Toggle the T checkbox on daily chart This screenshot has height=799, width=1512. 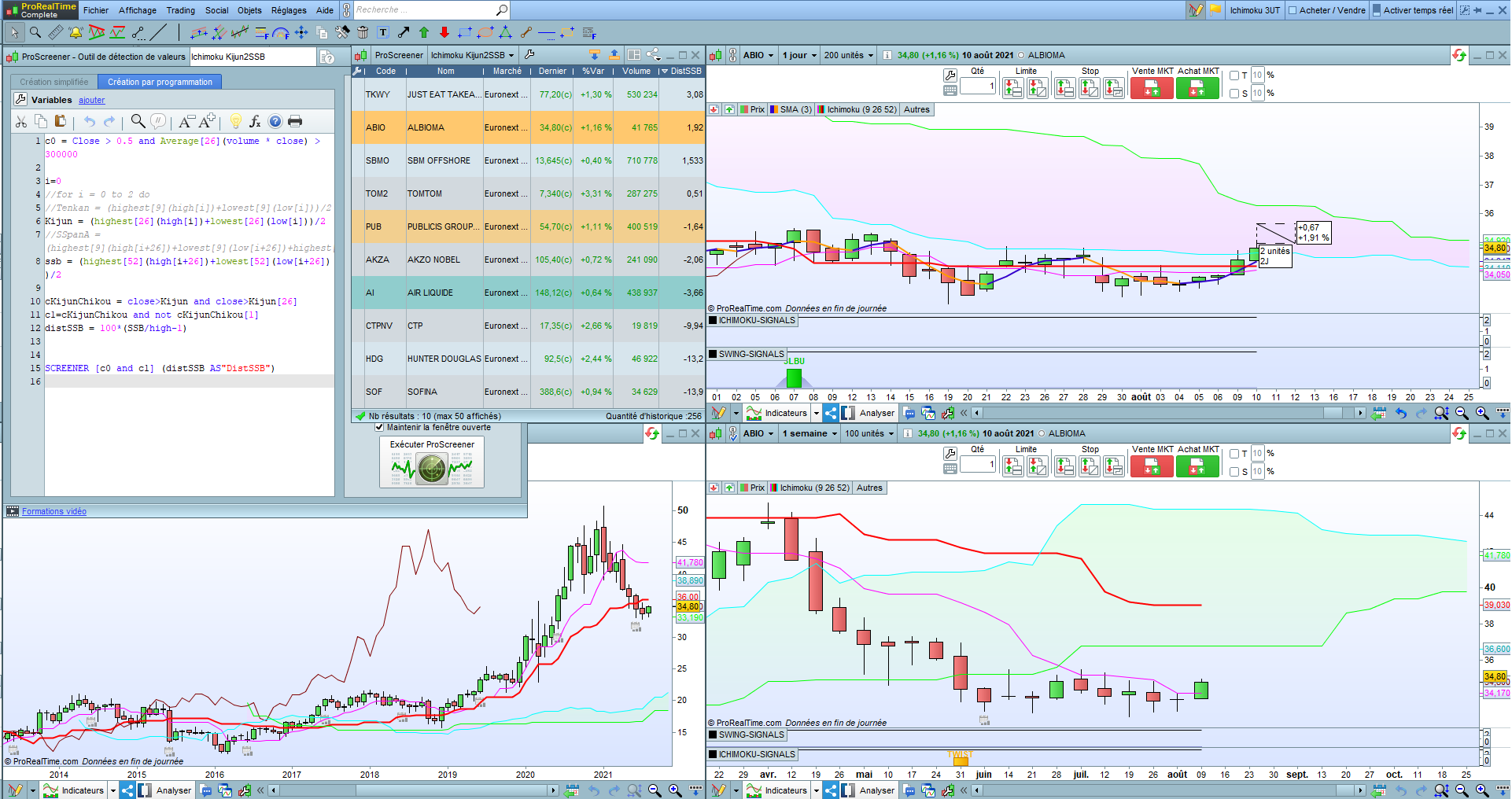(x=1234, y=75)
